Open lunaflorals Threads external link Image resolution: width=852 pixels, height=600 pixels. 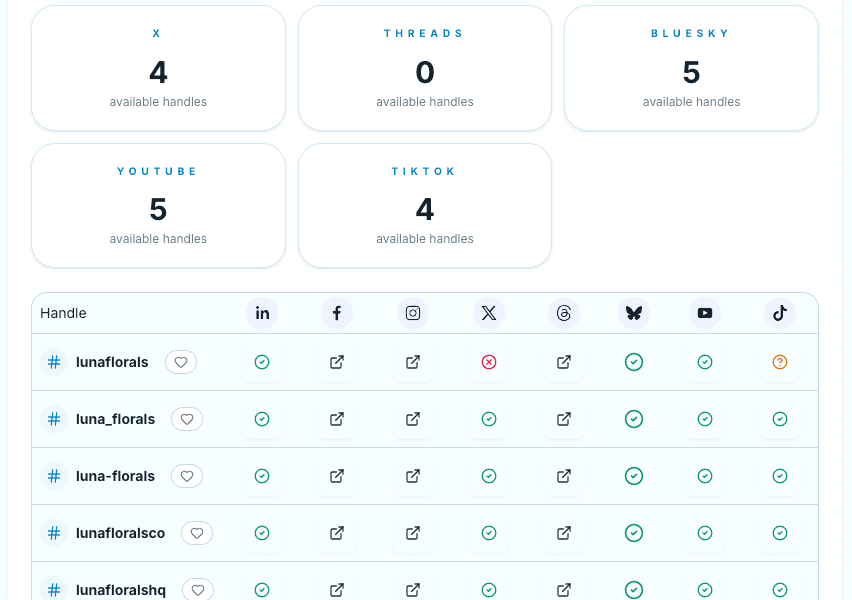[564, 362]
